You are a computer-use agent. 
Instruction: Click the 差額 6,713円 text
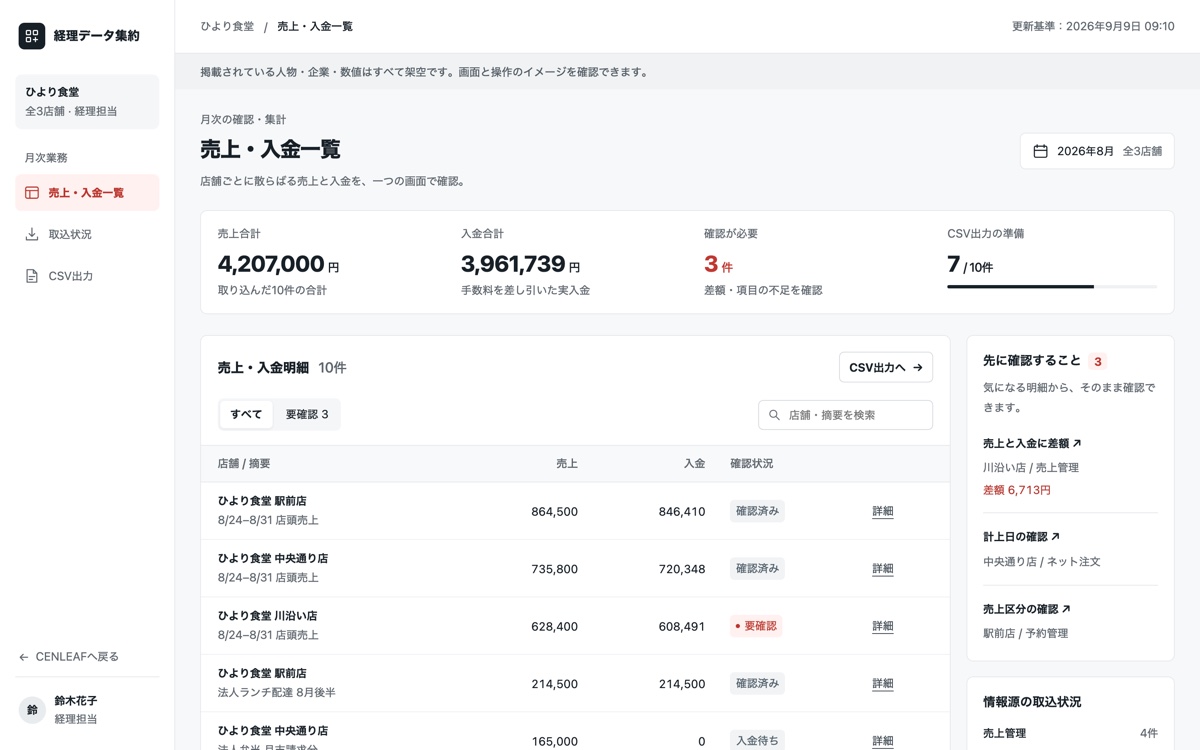1017,490
